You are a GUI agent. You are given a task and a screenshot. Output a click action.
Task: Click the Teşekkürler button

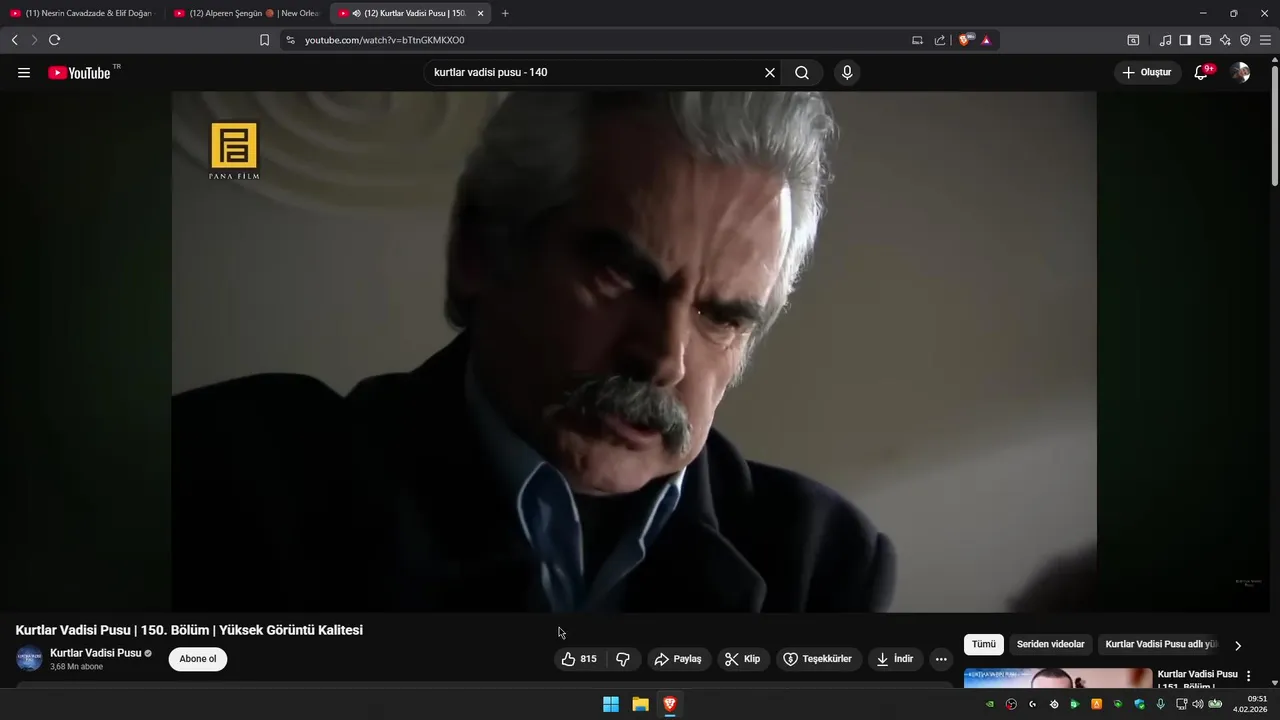pyautogui.click(x=818, y=659)
